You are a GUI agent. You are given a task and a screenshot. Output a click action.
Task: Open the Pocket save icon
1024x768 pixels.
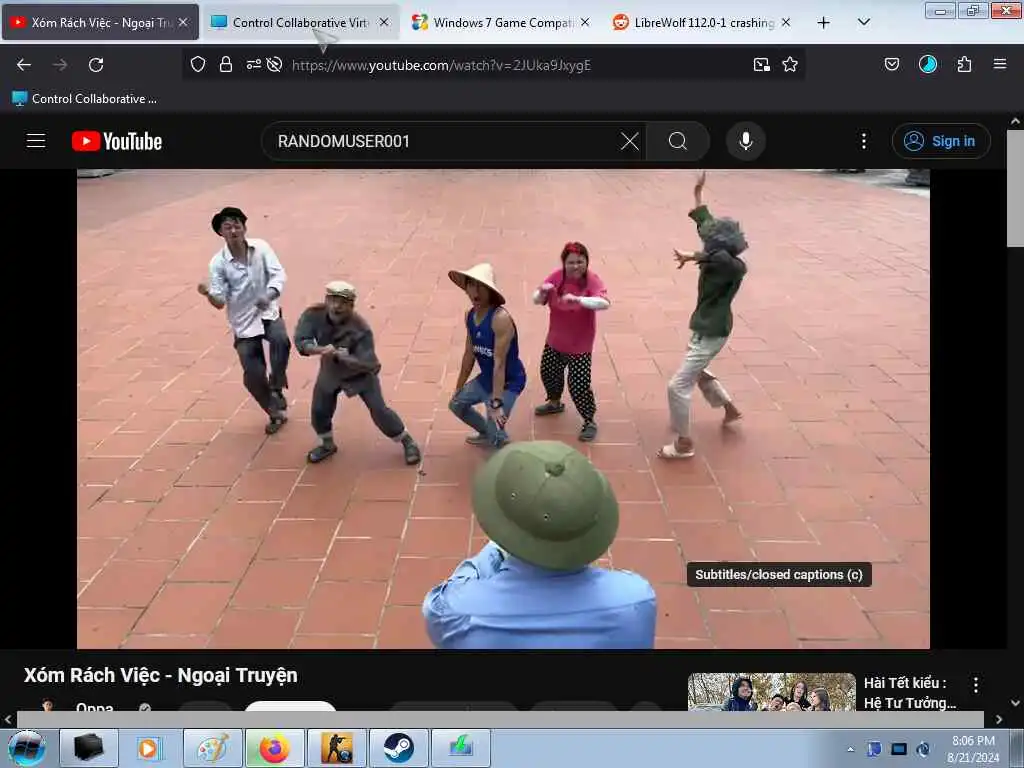pyautogui.click(x=891, y=64)
